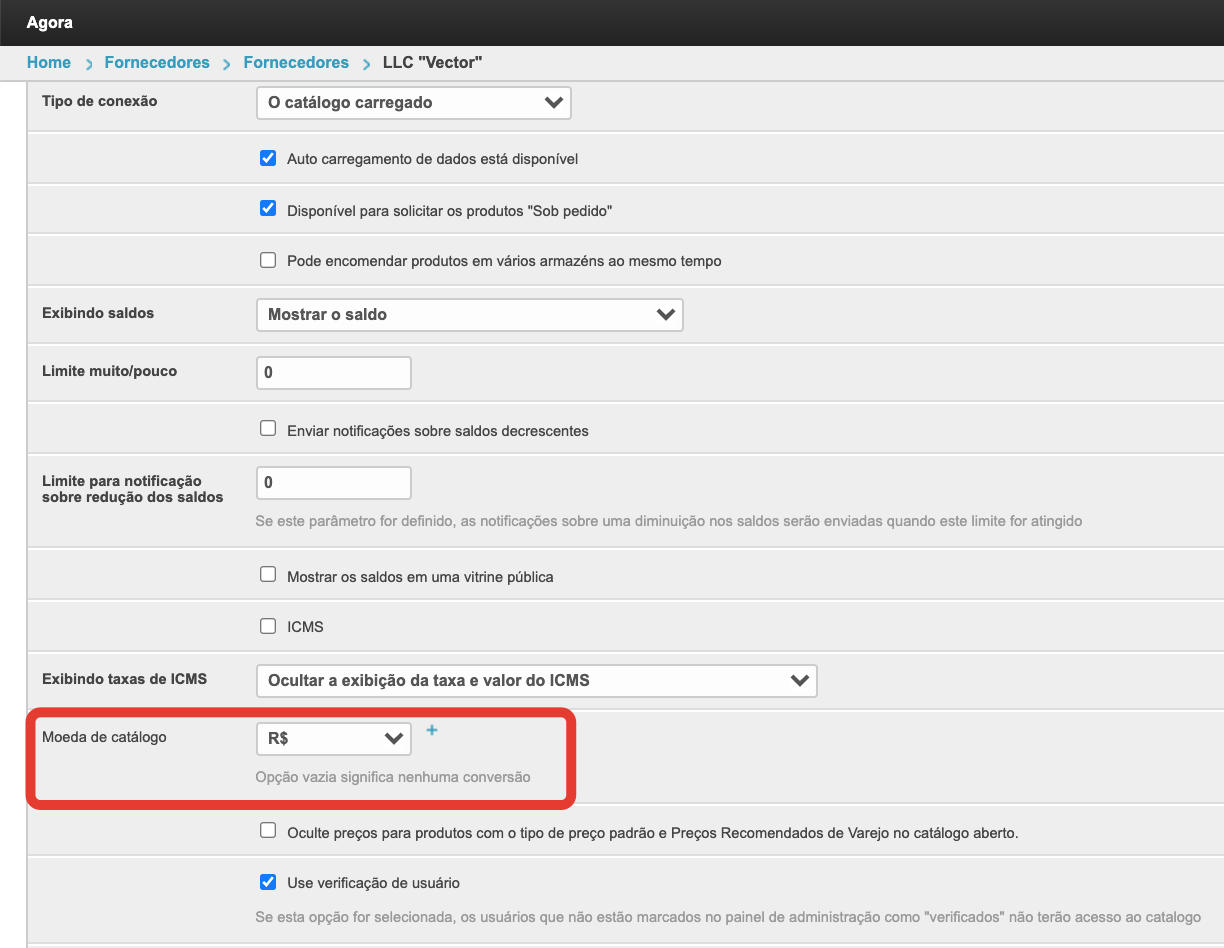Image resolution: width=1224 pixels, height=948 pixels.
Task: Uncheck Use verificação de usuário
Action: [268, 882]
